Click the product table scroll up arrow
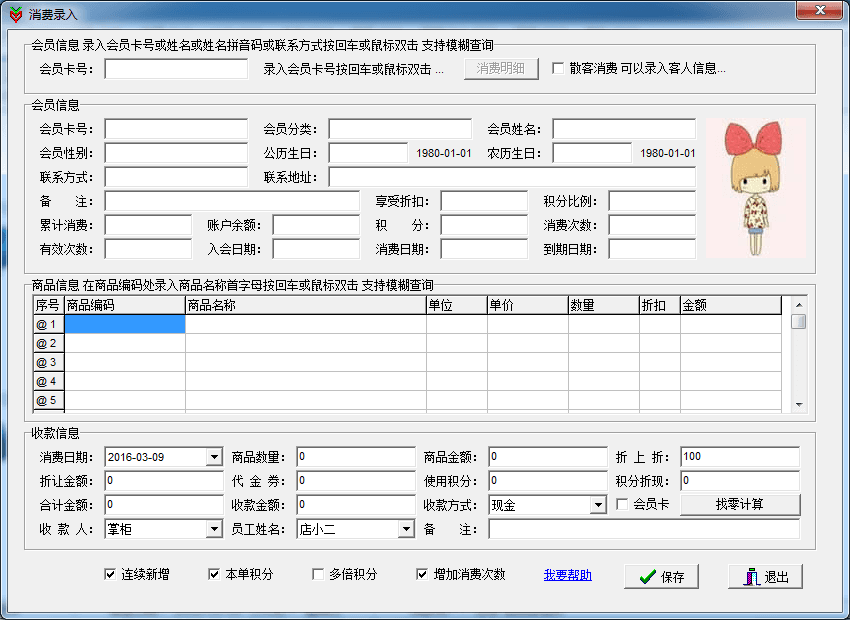This screenshot has width=850, height=620. pyautogui.click(x=799, y=305)
